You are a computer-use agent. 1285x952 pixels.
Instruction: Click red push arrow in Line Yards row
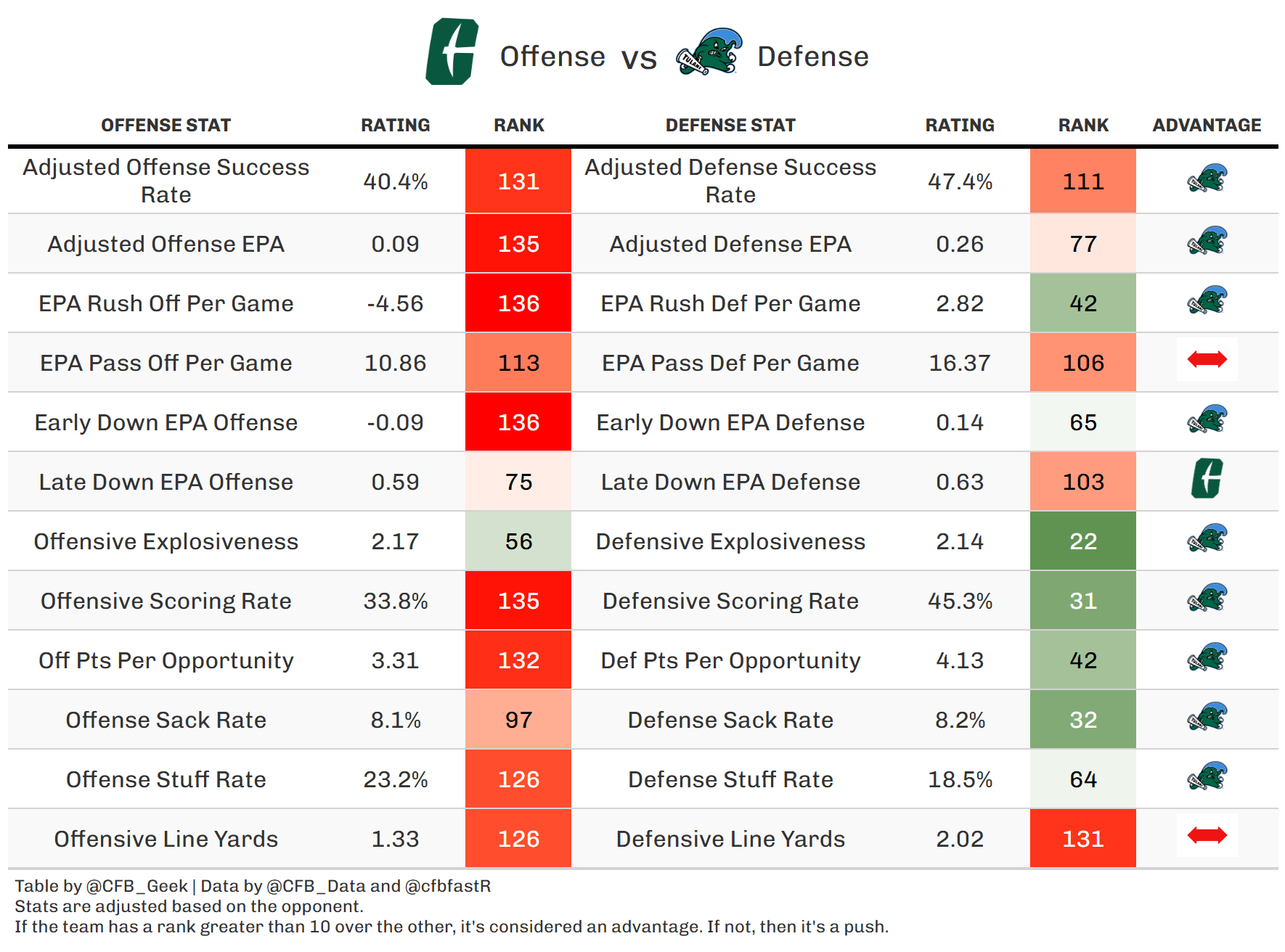coord(1207,836)
